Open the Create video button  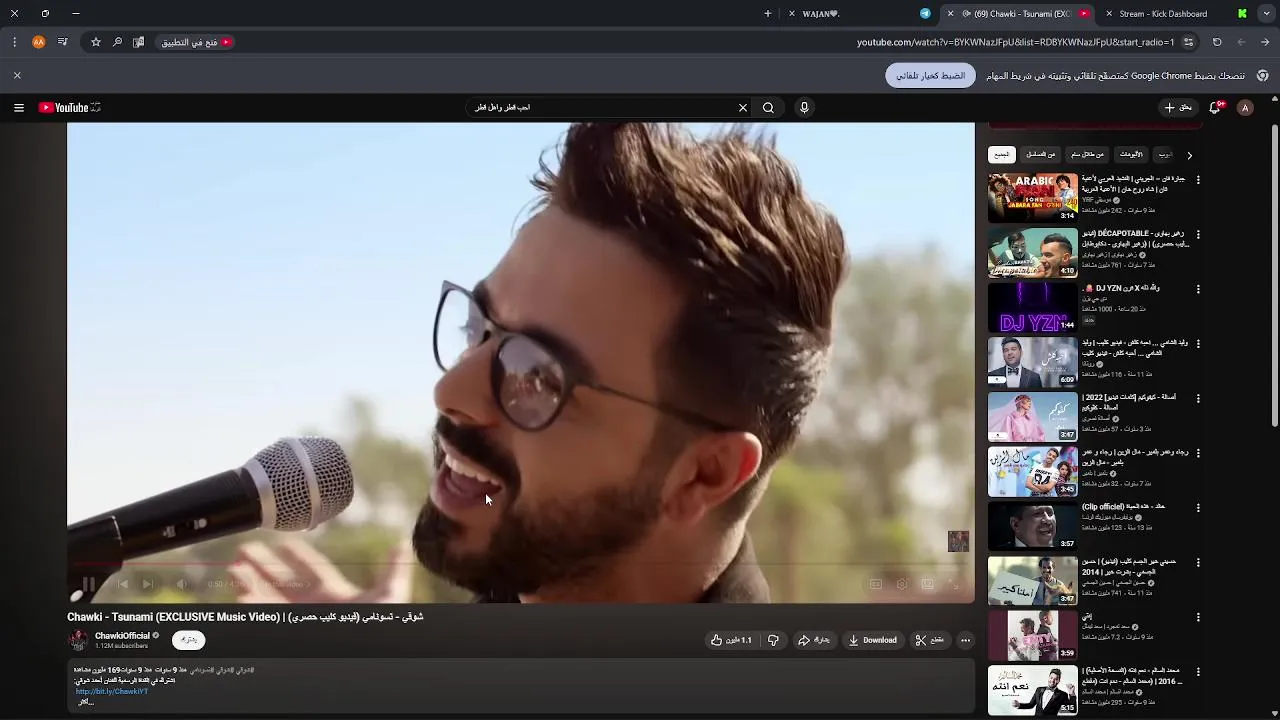pos(1178,108)
